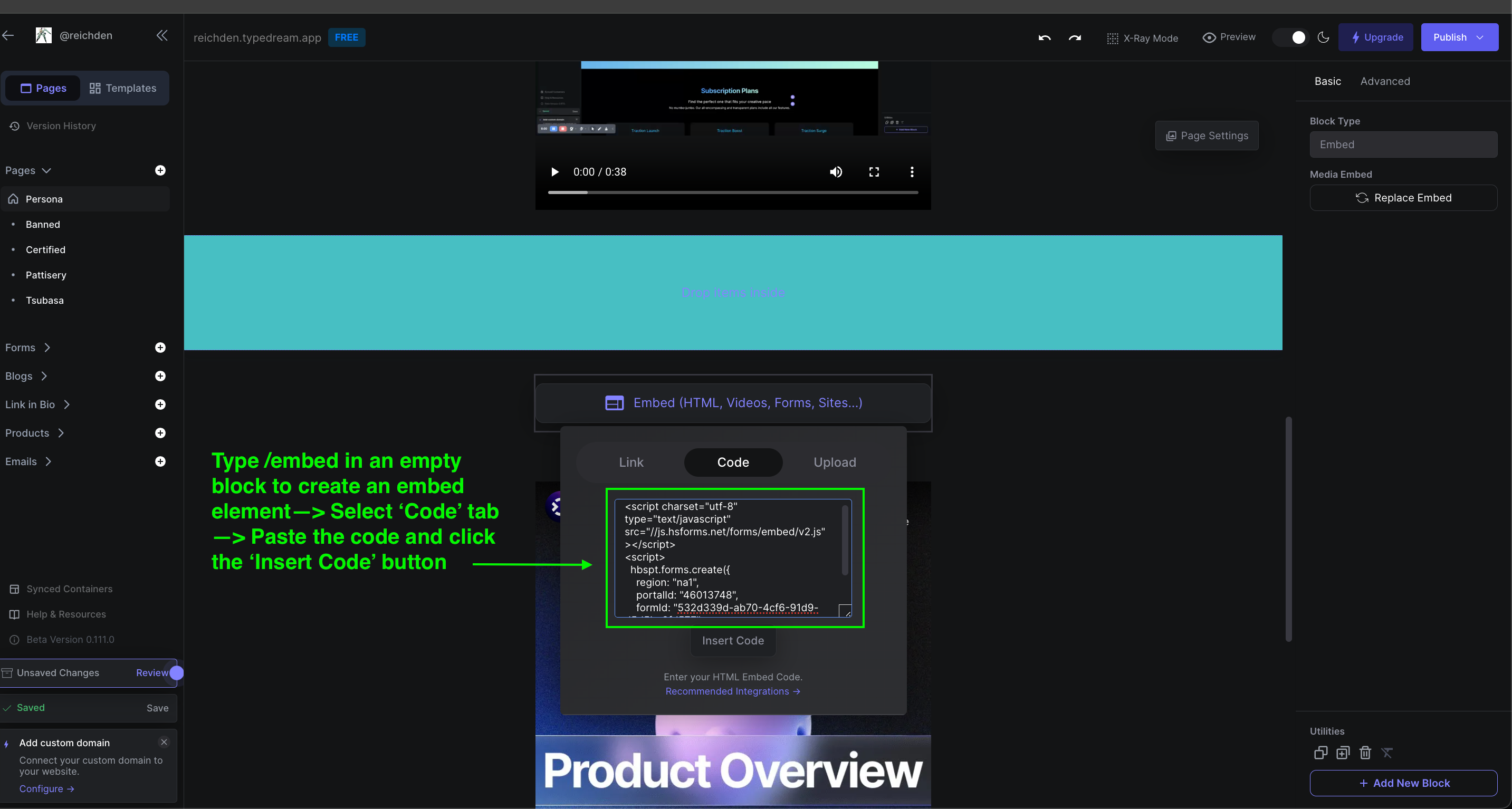Click the undo arrow icon
The height and width of the screenshot is (809, 1512).
click(x=1044, y=37)
